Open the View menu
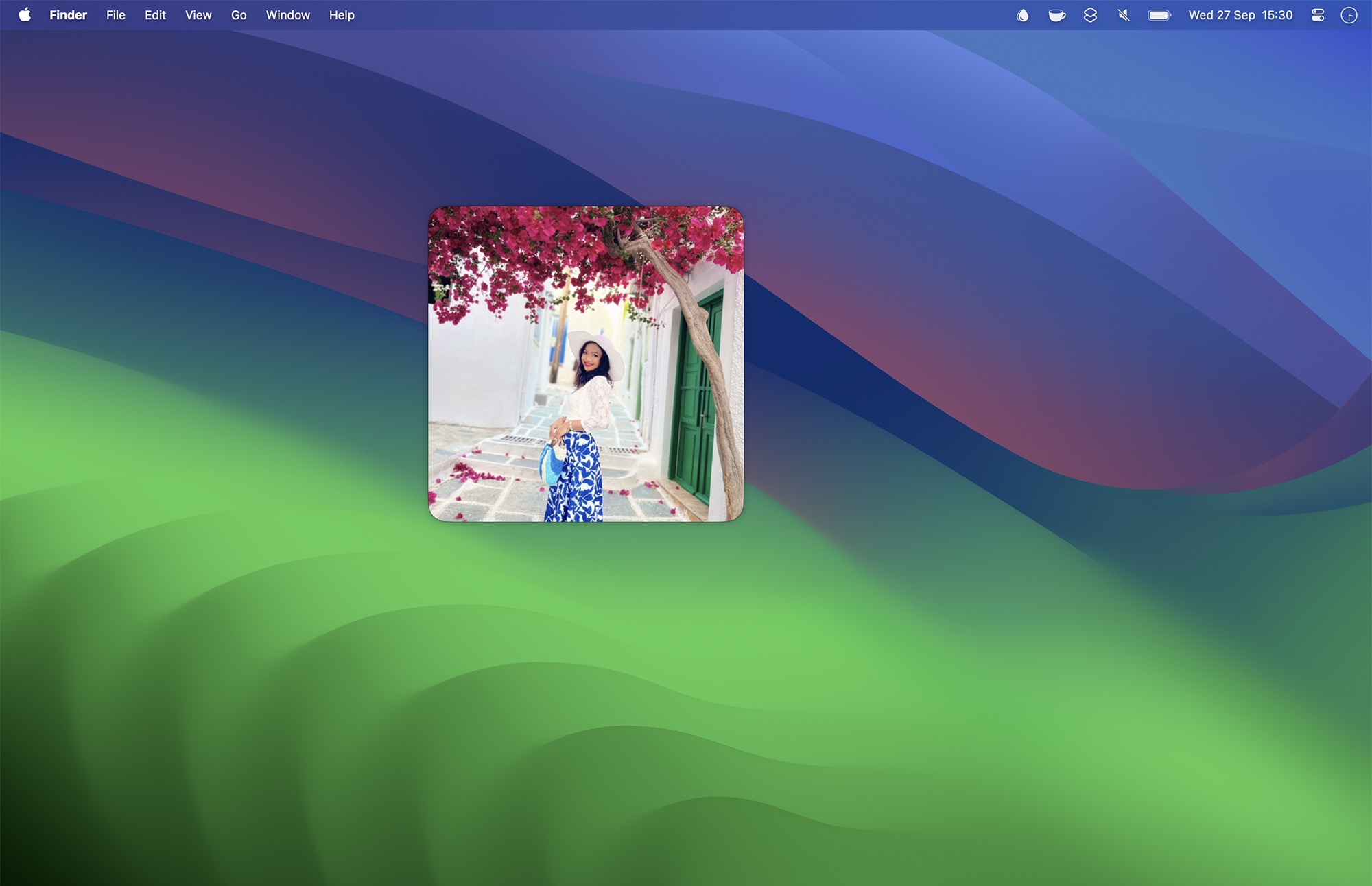 [198, 15]
